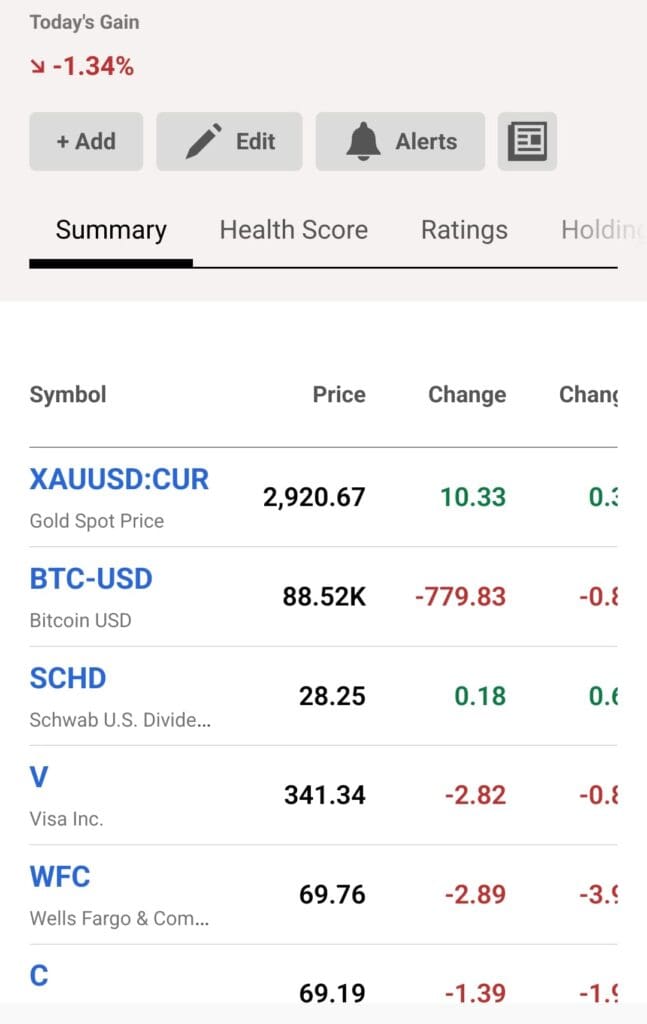Screen dimensions: 647x1024
Task: Select the Summary tab
Action: pos(110,229)
